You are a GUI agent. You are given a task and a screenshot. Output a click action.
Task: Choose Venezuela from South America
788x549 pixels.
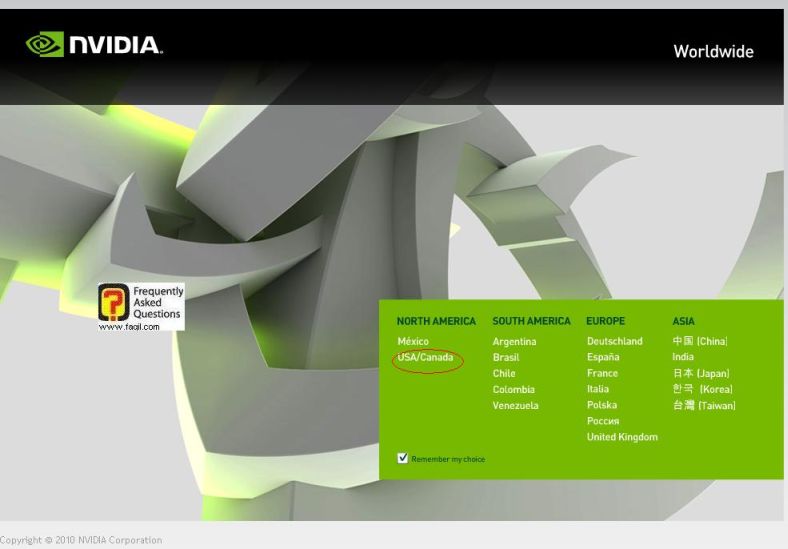(515, 405)
